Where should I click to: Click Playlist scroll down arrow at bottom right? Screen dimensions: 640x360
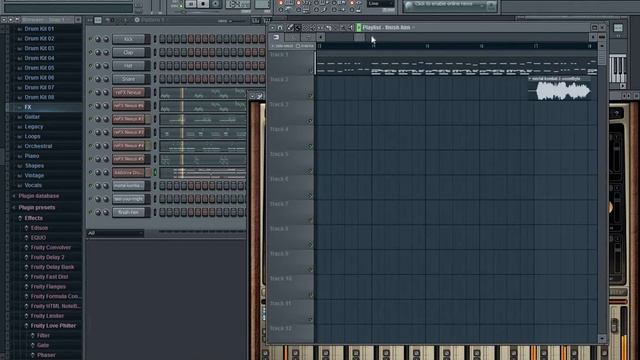point(602,339)
